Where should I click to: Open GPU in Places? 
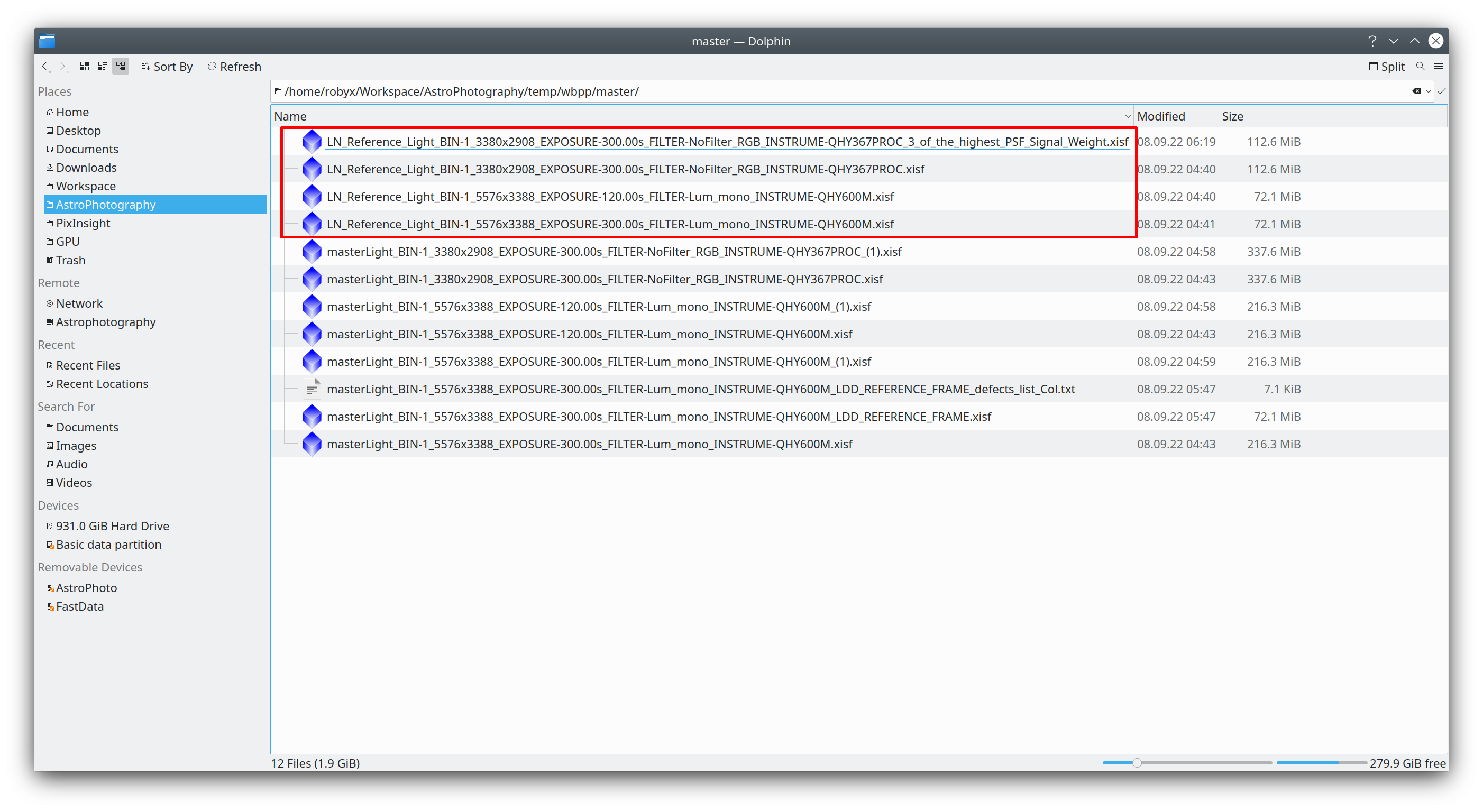[x=67, y=242]
